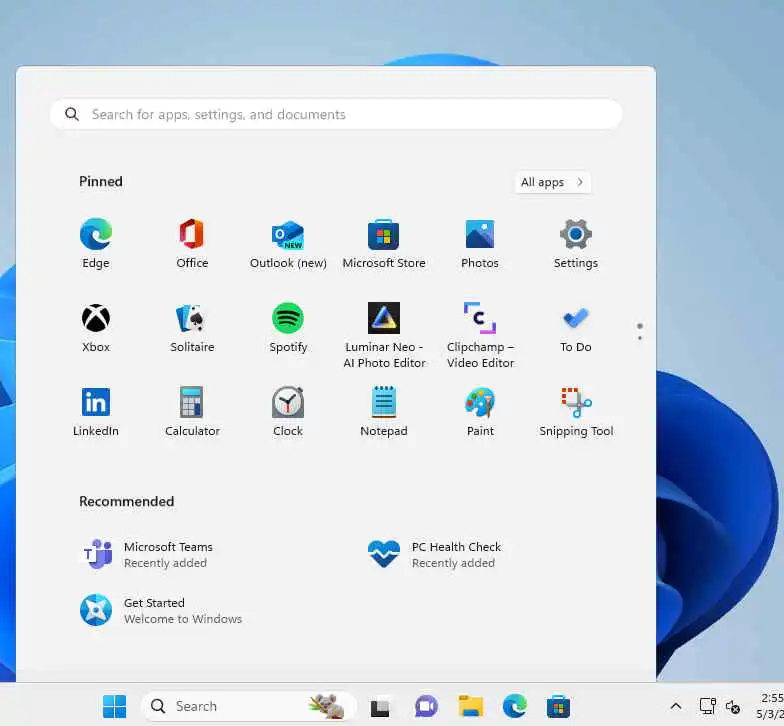Go to next pinned apps page dot

(640, 338)
